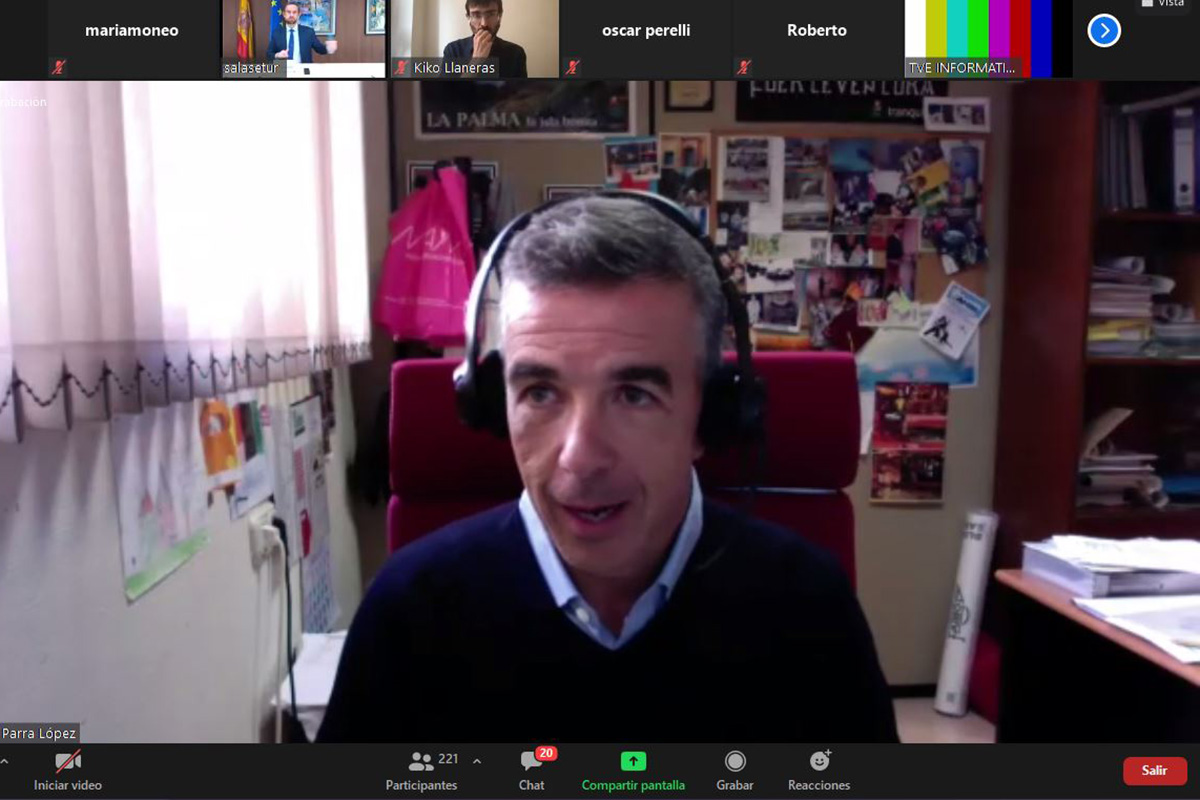Click the muted mic on mariamoneo tile
Screen dimensions: 1200x800
60,68
